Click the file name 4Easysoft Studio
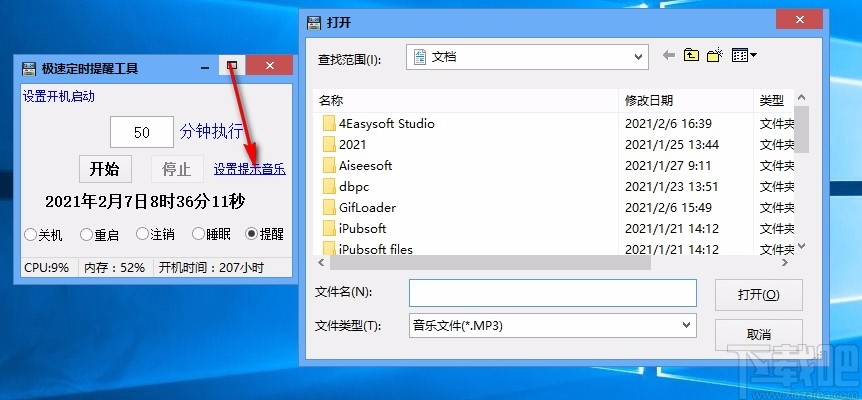862x400 pixels. pos(387,124)
